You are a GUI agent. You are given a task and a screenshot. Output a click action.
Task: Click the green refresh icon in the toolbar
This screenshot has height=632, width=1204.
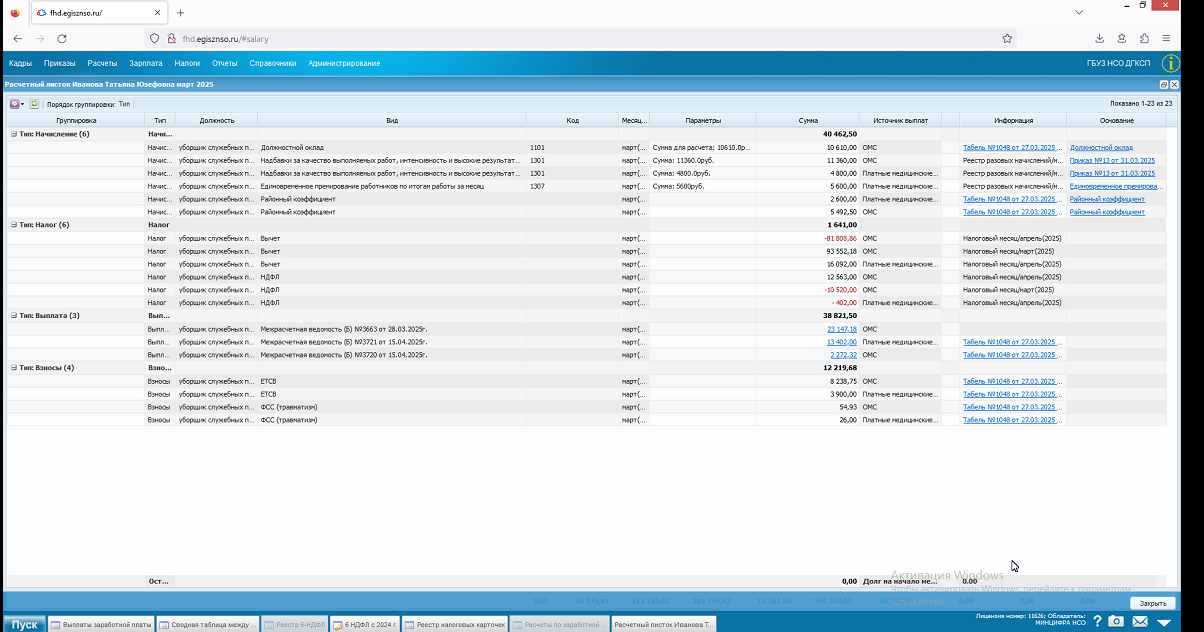(34, 103)
